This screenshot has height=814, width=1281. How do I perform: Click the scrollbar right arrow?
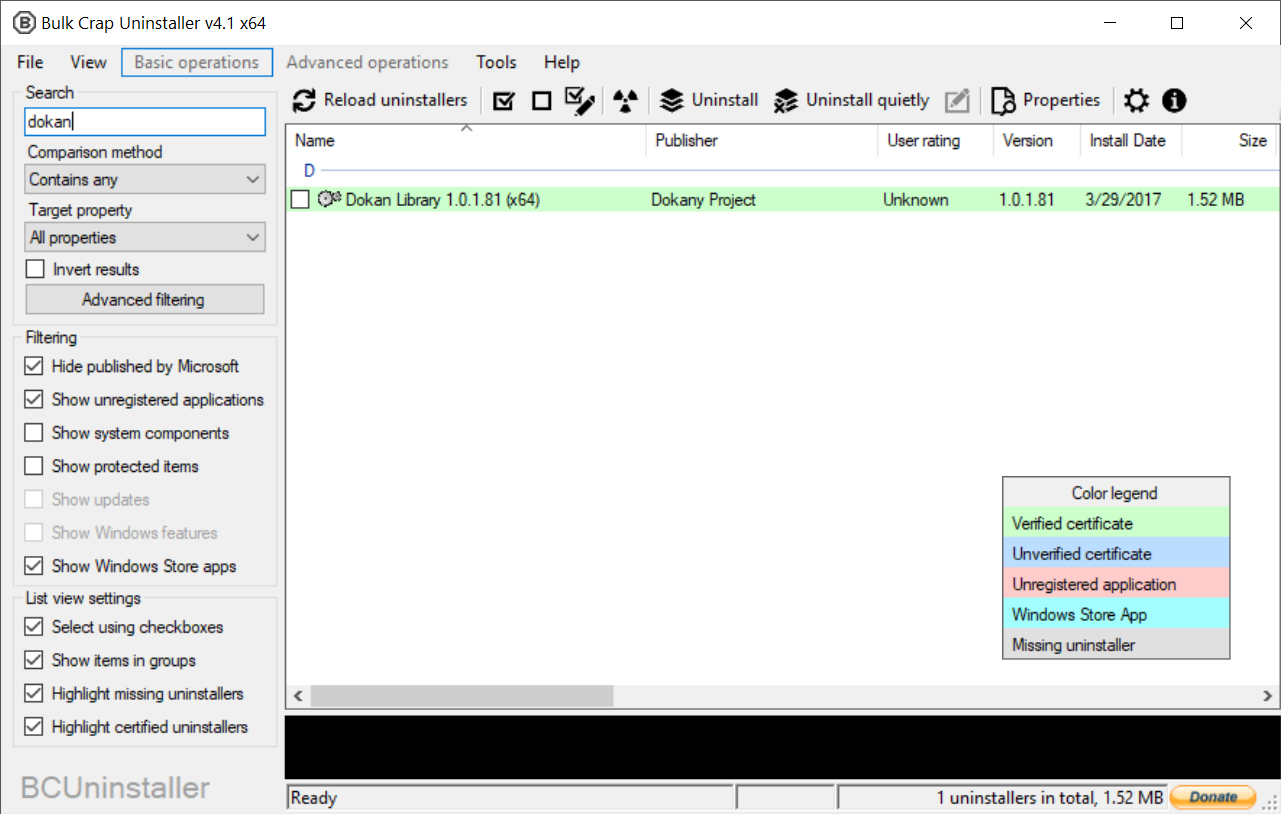coord(1267,695)
